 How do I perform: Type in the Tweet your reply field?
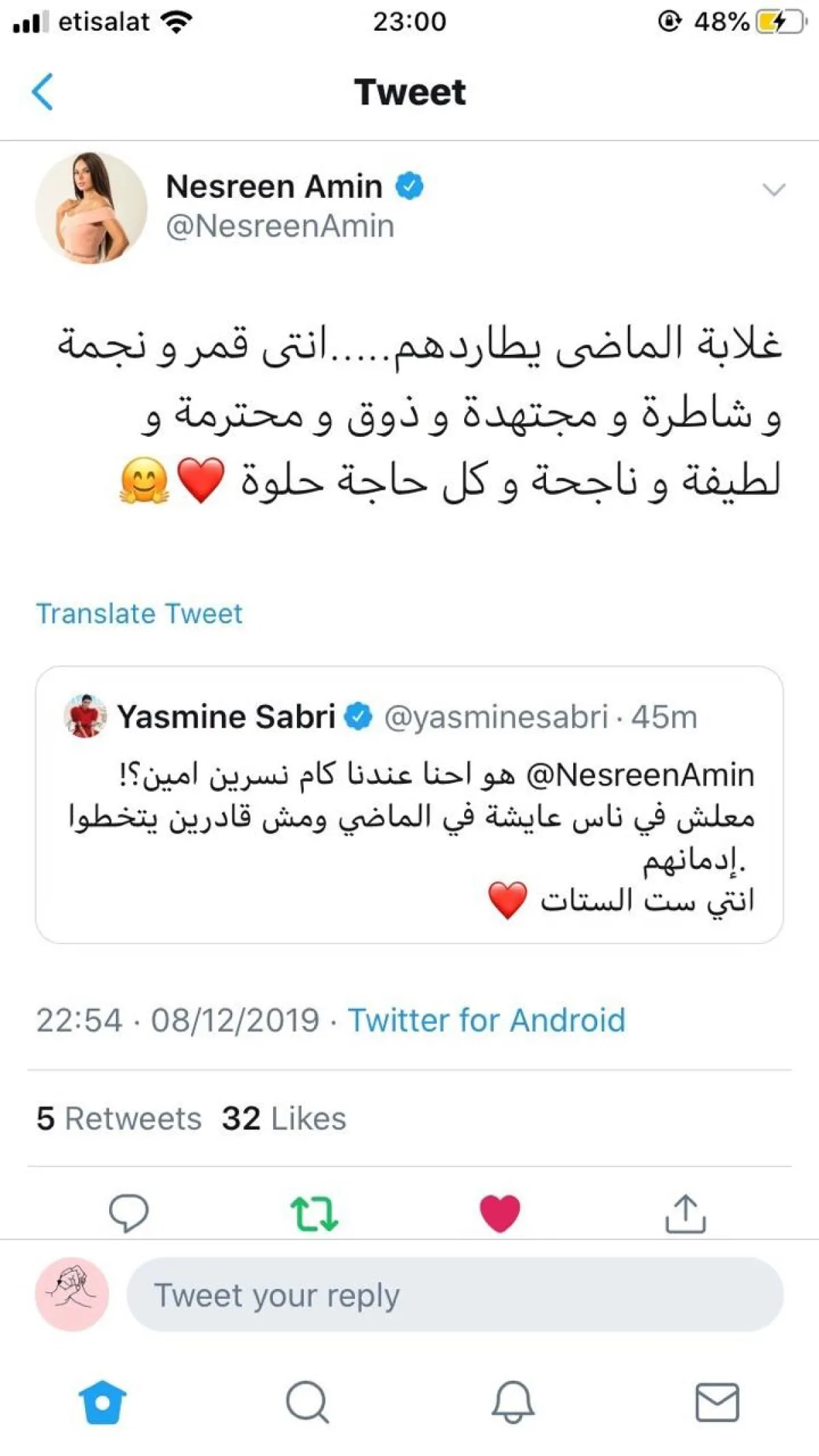pos(455,1295)
